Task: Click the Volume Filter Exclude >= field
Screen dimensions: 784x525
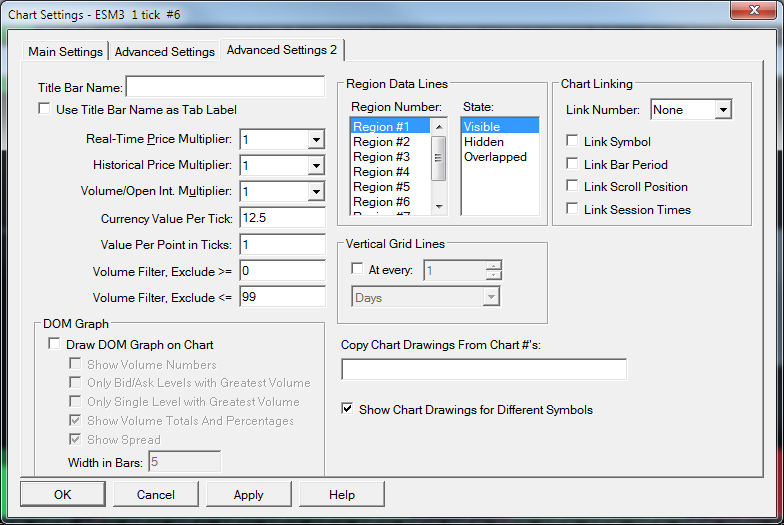Action: pyautogui.click(x=282, y=270)
